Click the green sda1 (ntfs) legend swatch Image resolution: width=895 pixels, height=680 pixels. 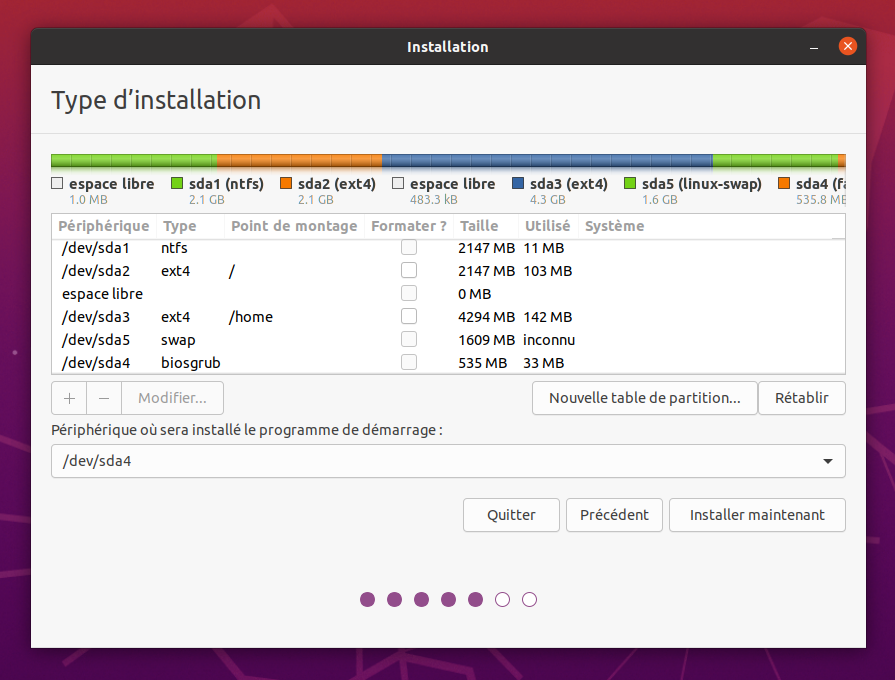(x=177, y=183)
